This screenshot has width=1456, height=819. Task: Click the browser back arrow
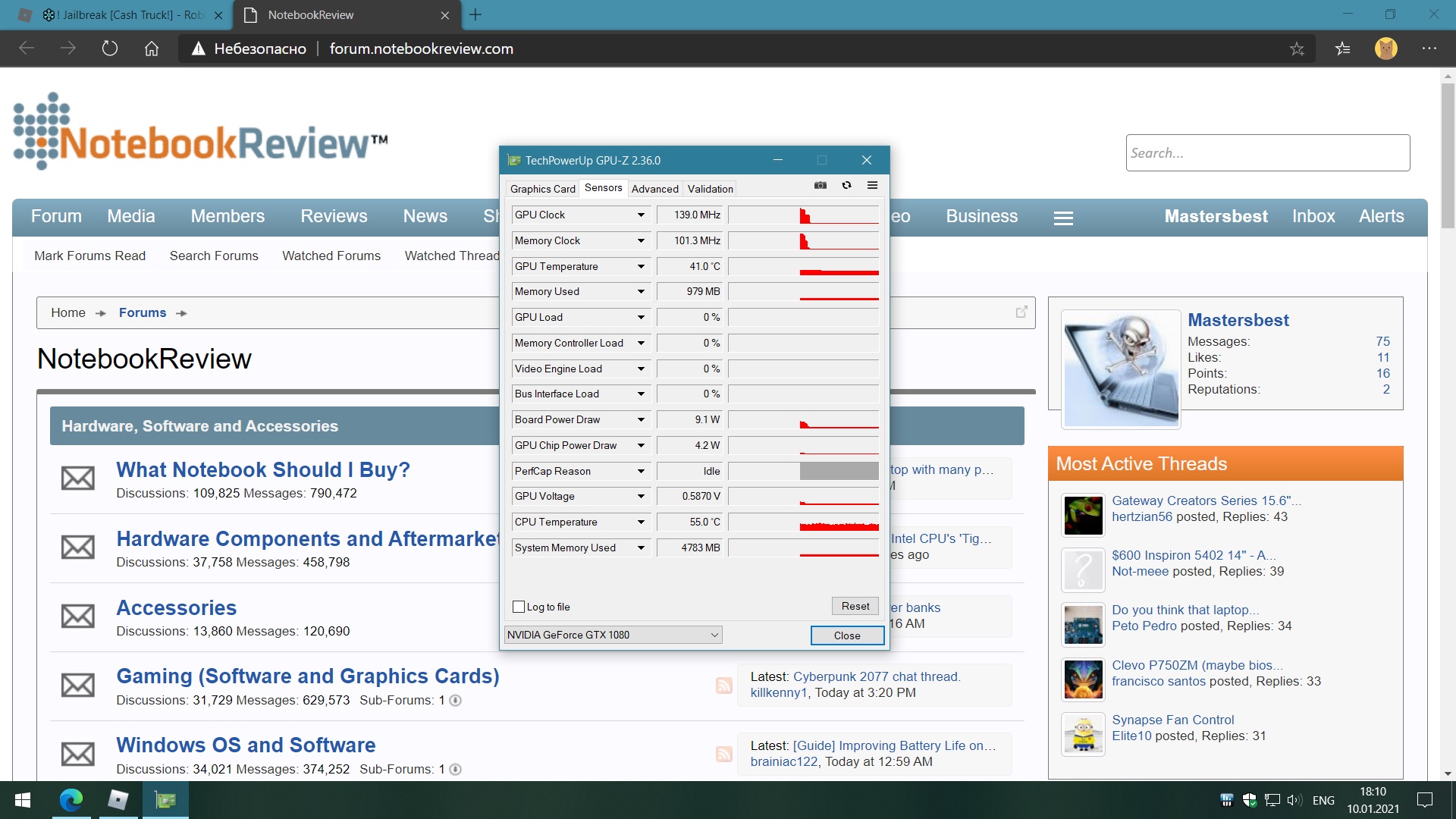pyautogui.click(x=27, y=49)
